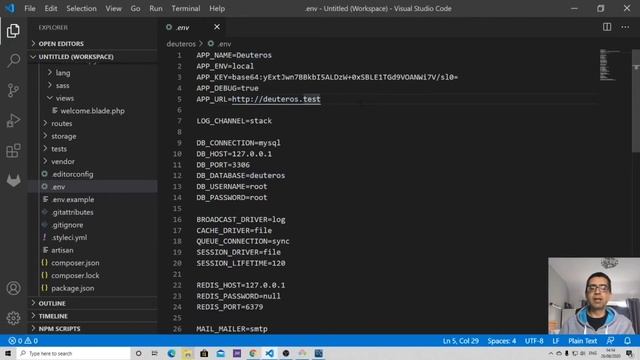The height and width of the screenshot is (360, 640).
Task: Collapse the views folder
Action: (x=93, y=98)
